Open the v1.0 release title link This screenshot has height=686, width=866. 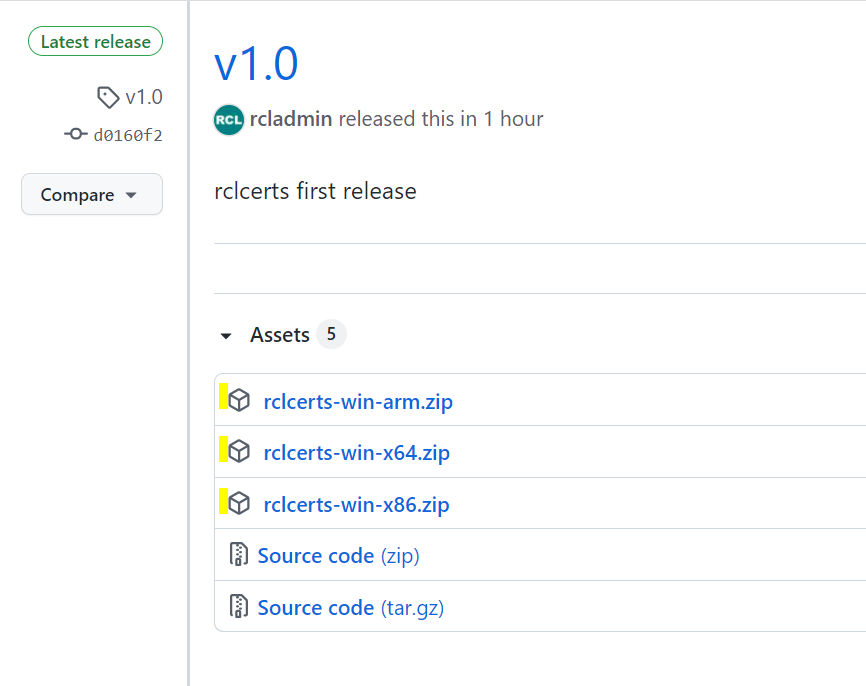coord(256,64)
